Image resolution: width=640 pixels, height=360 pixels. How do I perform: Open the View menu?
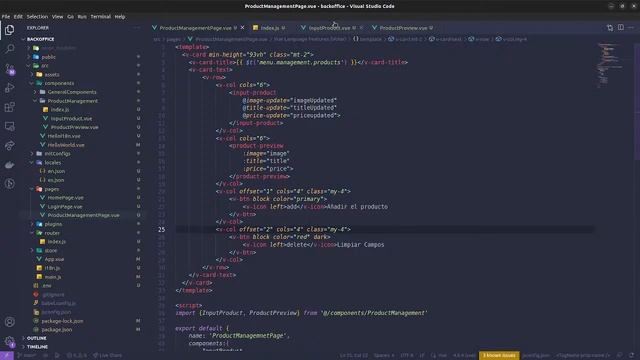pyautogui.click(x=57, y=17)
